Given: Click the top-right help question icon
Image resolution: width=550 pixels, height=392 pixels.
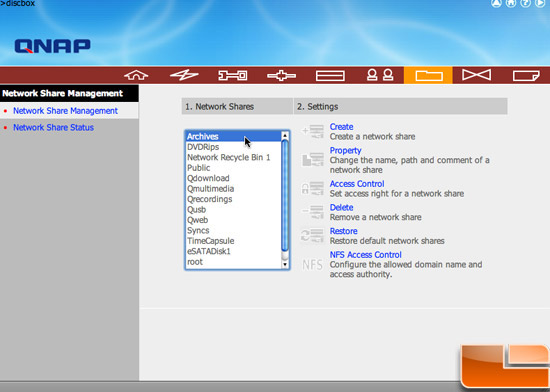Looking at the screenshot, I should pos(525,3).
